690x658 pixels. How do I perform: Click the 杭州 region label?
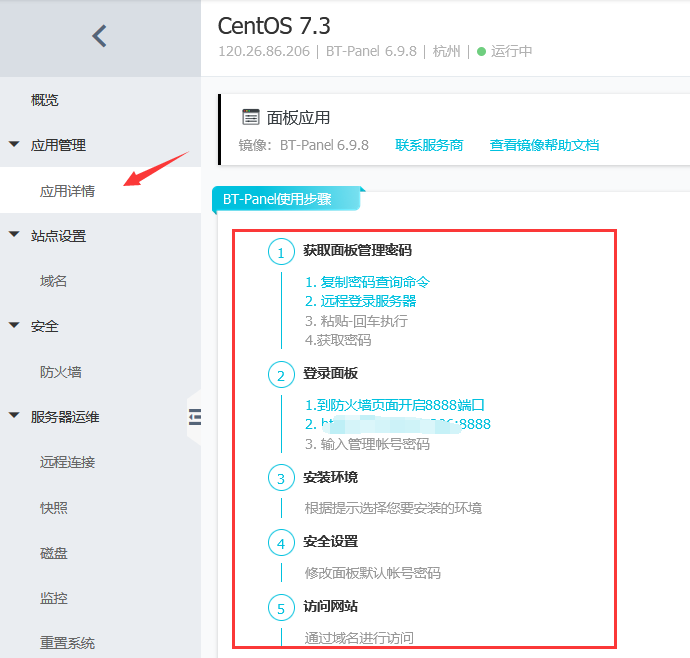pos(446,51)
